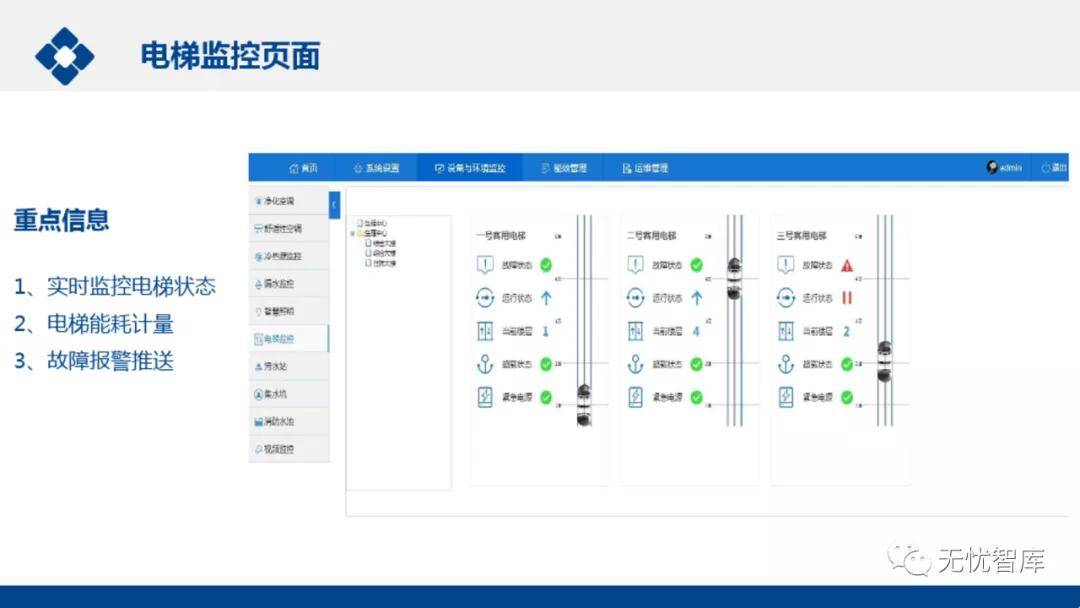This screenshot has width=1080, height=608.
Task: Click the red pause icon on elevator three
Action: pyautogui.click(x=847, y=298)
